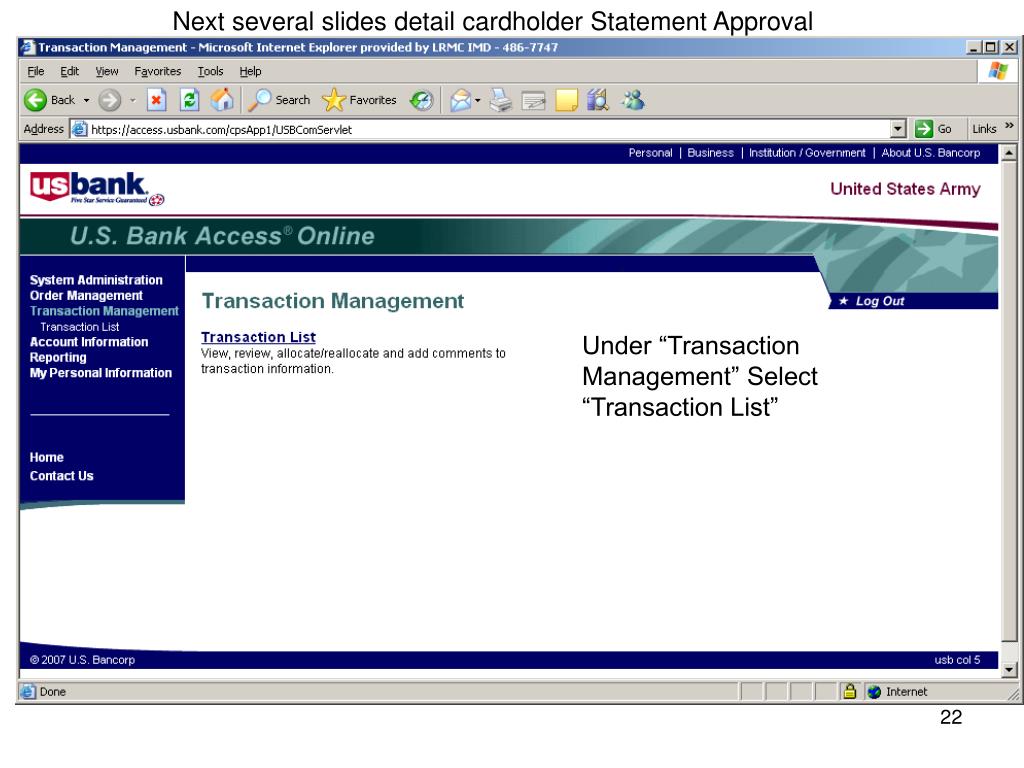Open Account Information in the sidebar
The image size is (1024, 768).
[x=89, y=342]
